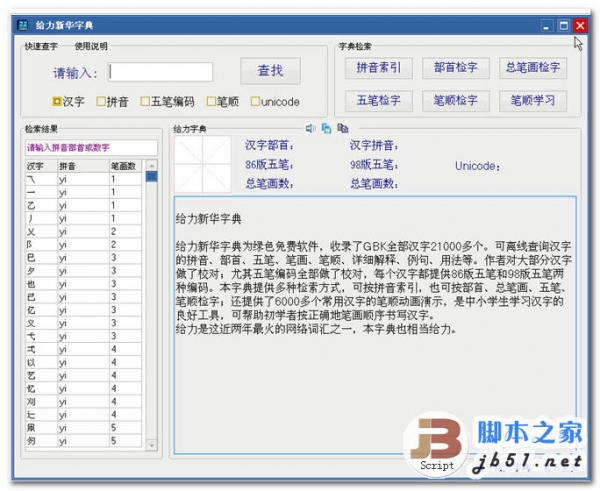Select the 乀 row in results
600x491 pixels.
coord(83,179)
